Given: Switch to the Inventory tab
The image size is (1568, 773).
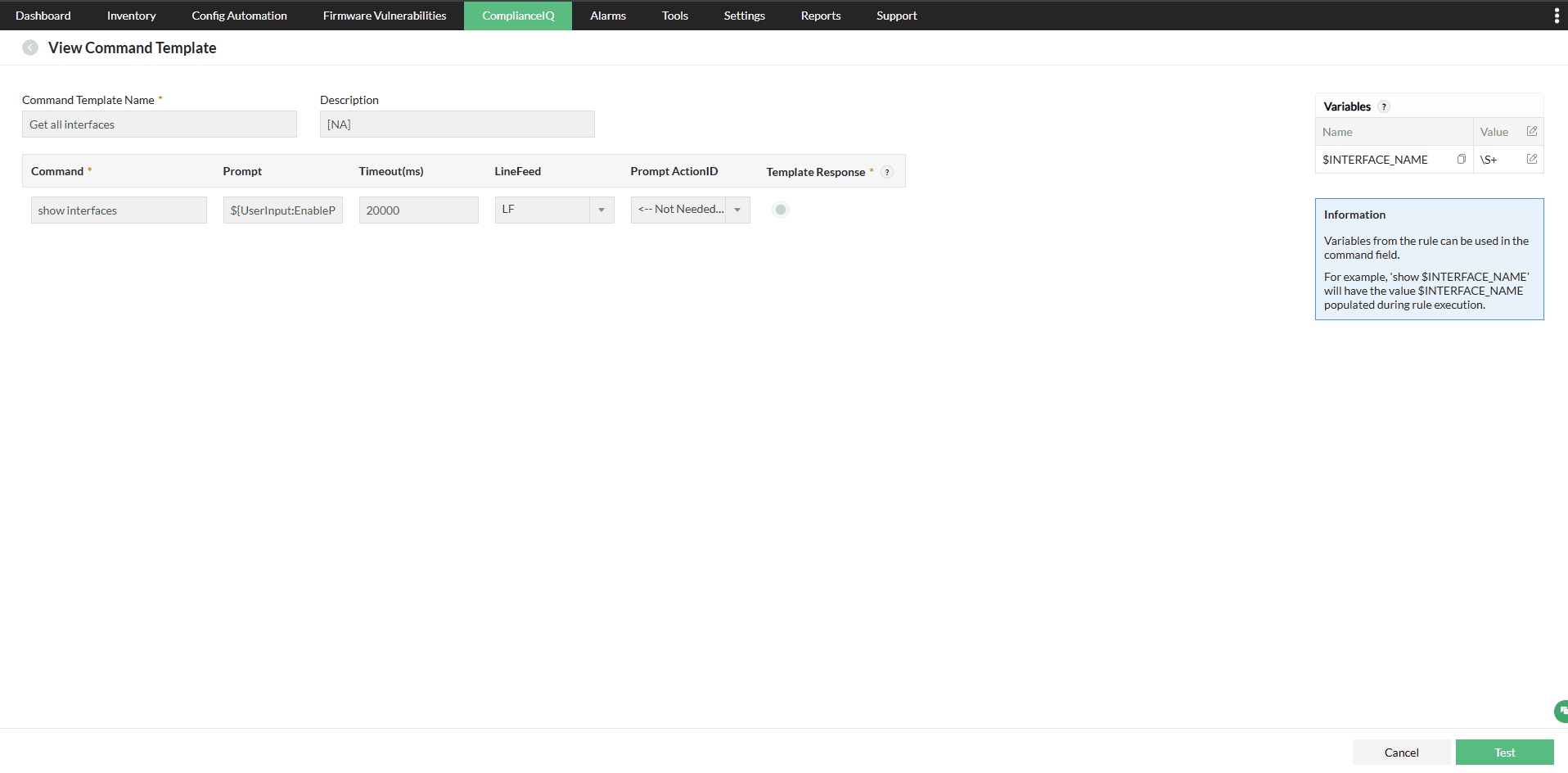Looking at the screenshot, I should pos(131,15).
